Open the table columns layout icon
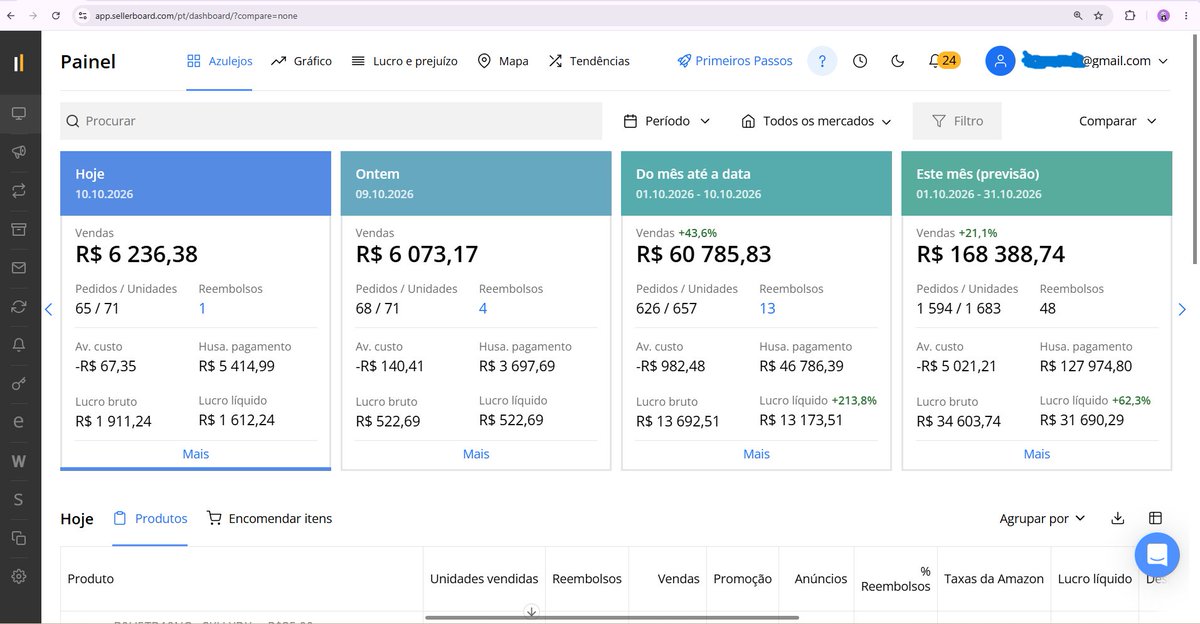 1155,518
